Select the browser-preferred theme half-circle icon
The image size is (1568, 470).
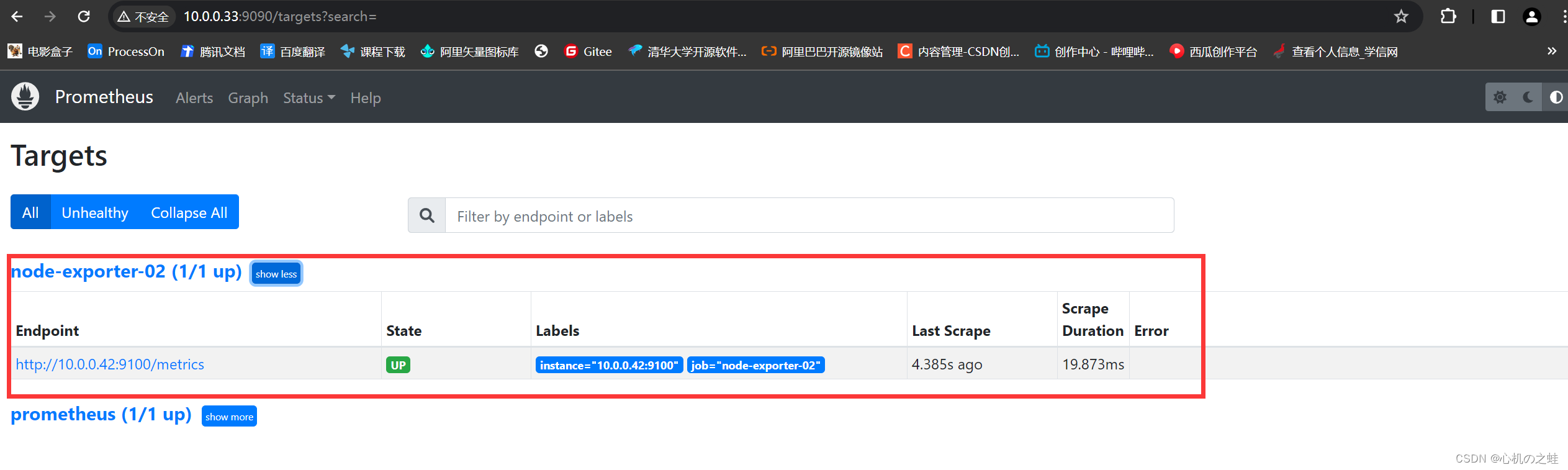(1556, 97)
